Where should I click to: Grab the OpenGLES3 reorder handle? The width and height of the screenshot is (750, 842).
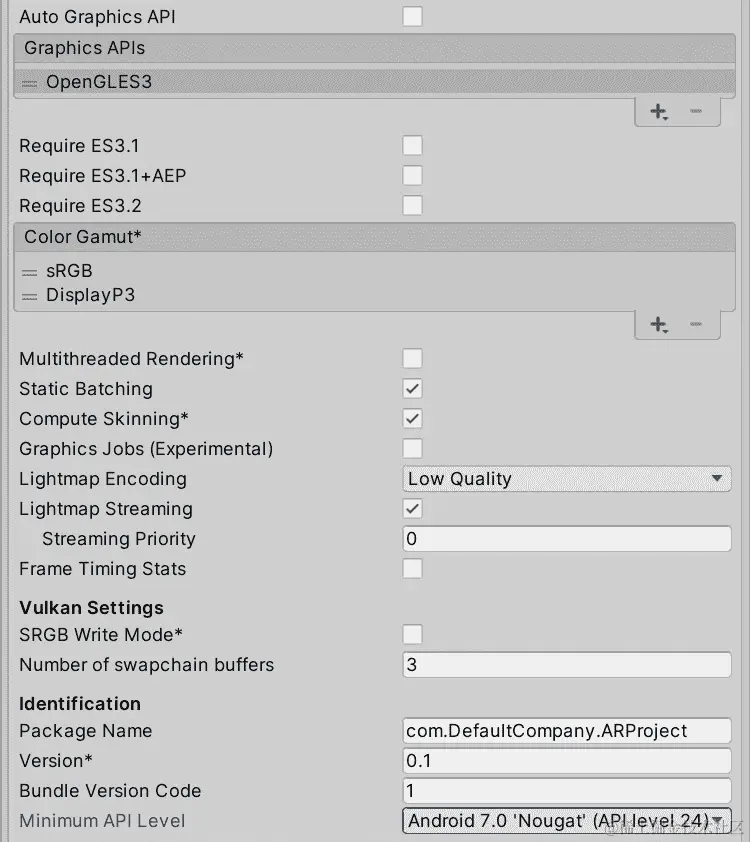click(30, 83)
